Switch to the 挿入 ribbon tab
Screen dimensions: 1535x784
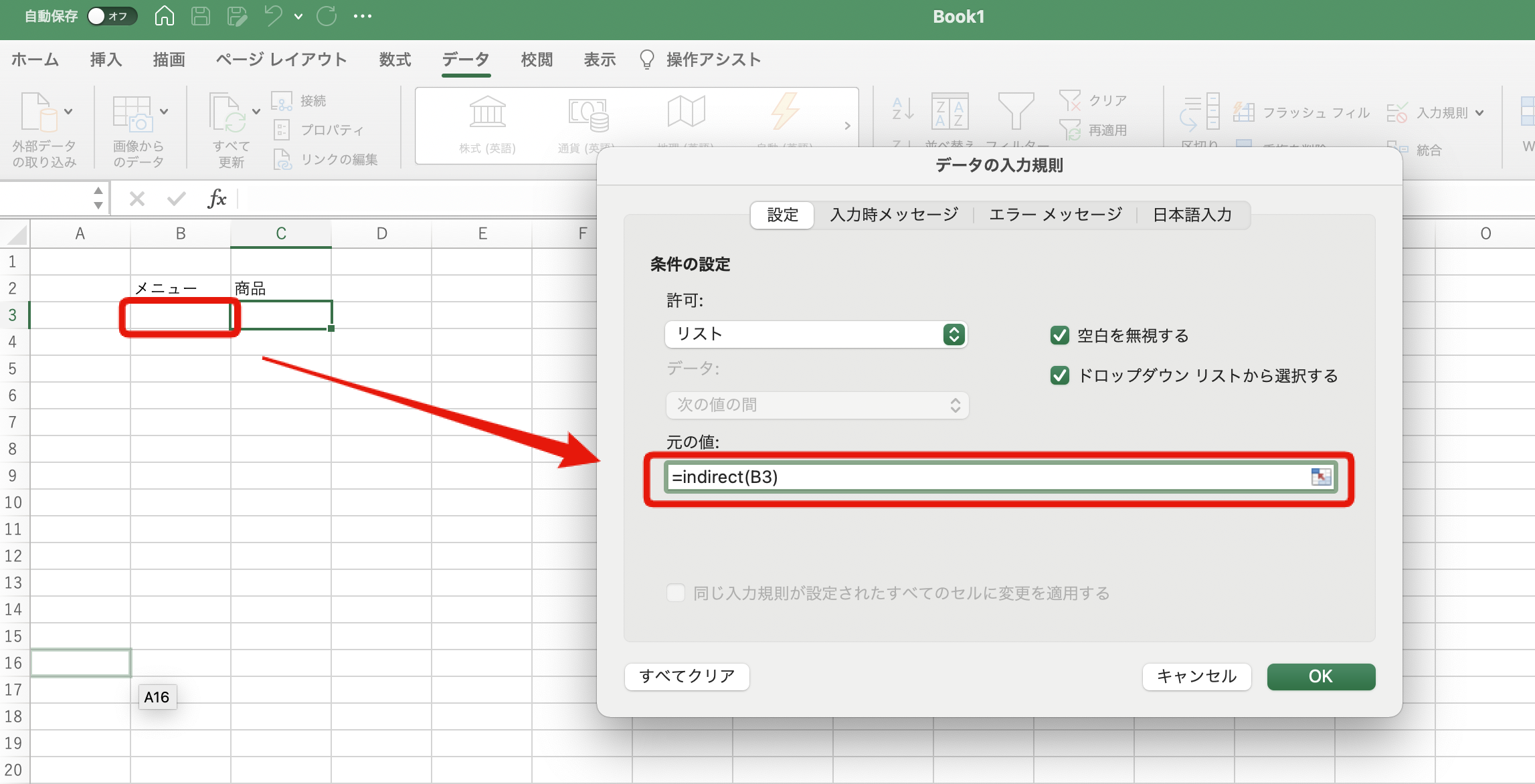pyautogui.click(x=106, y=60)
